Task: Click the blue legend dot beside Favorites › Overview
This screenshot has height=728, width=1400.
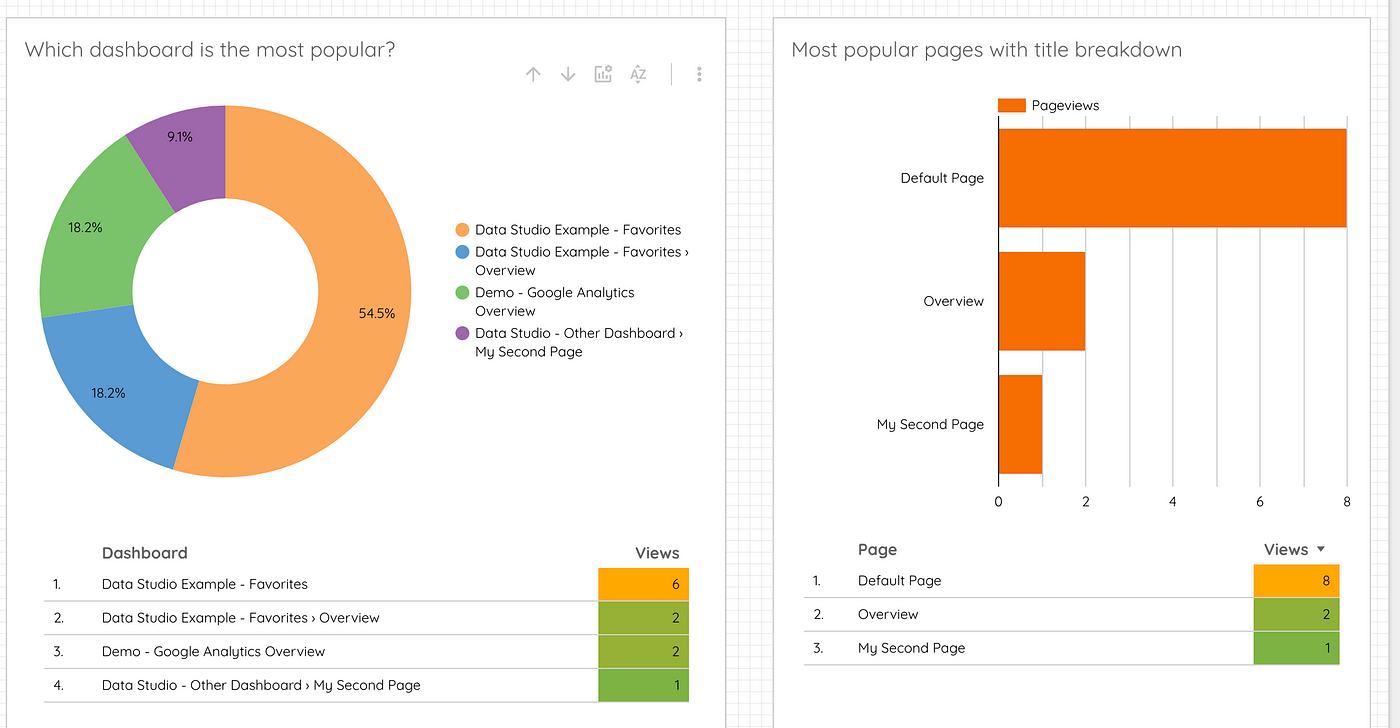Action: 462,252
